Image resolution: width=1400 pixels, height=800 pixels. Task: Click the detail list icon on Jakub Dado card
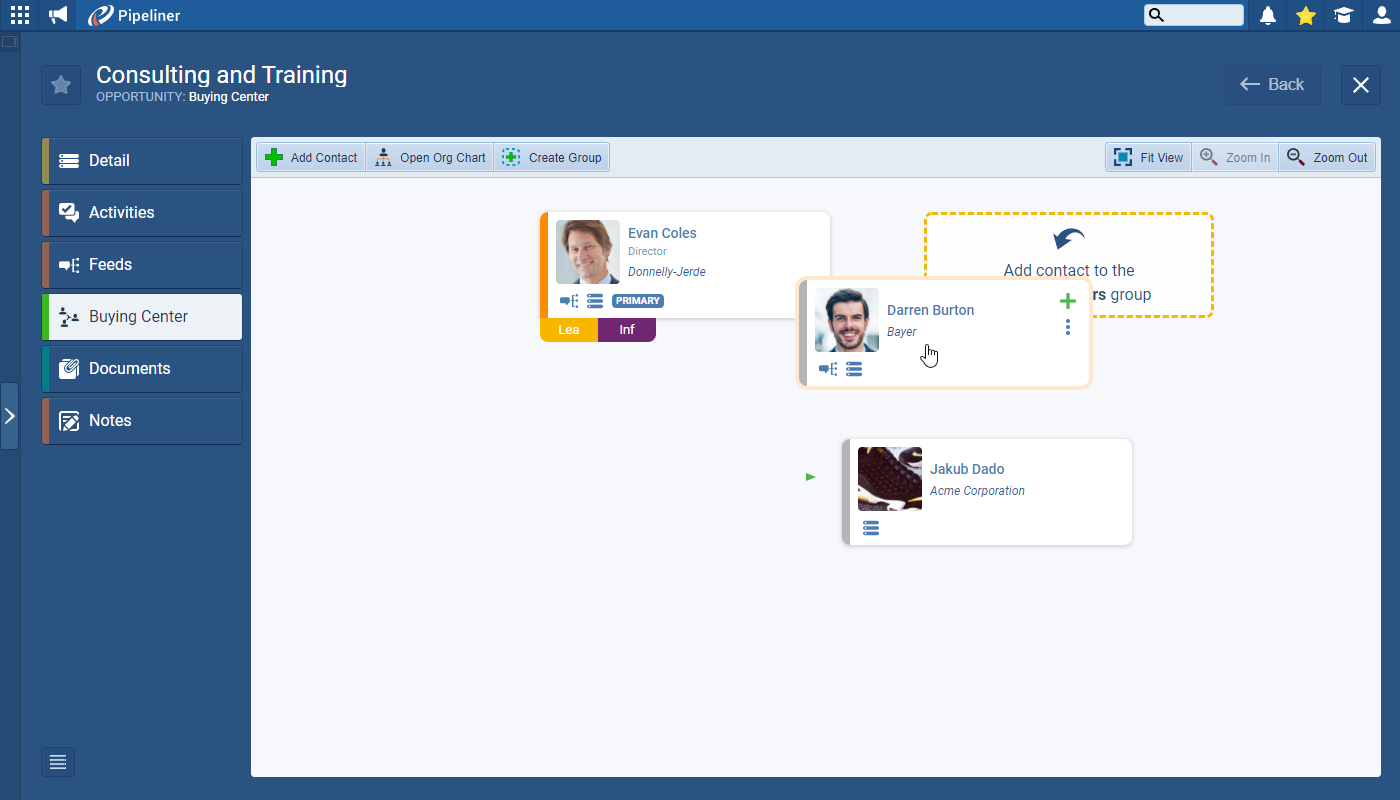[x=871, y=528]
